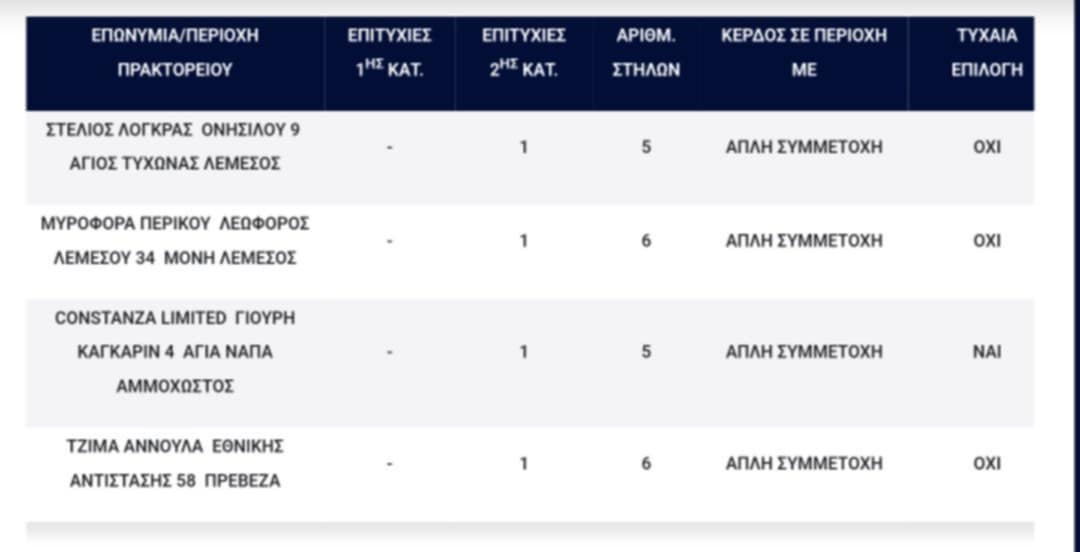
Task: Click the 2nd category wins value for ΤΖΙΜΑ ΑΝΝΟΥΛΑ
Action: pyautogui.click(x=523, y=464)
